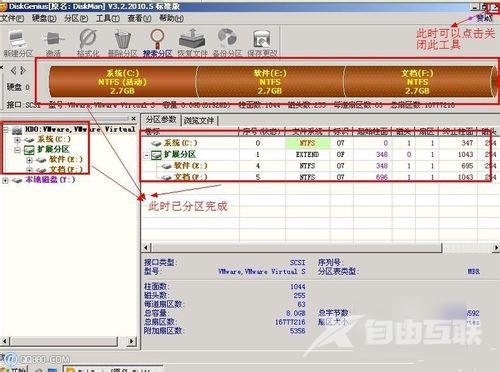The width and height of the screenshot is (500, 372).
Task: Click the 终止柱面 column header
Action: [x=458, y=132]
